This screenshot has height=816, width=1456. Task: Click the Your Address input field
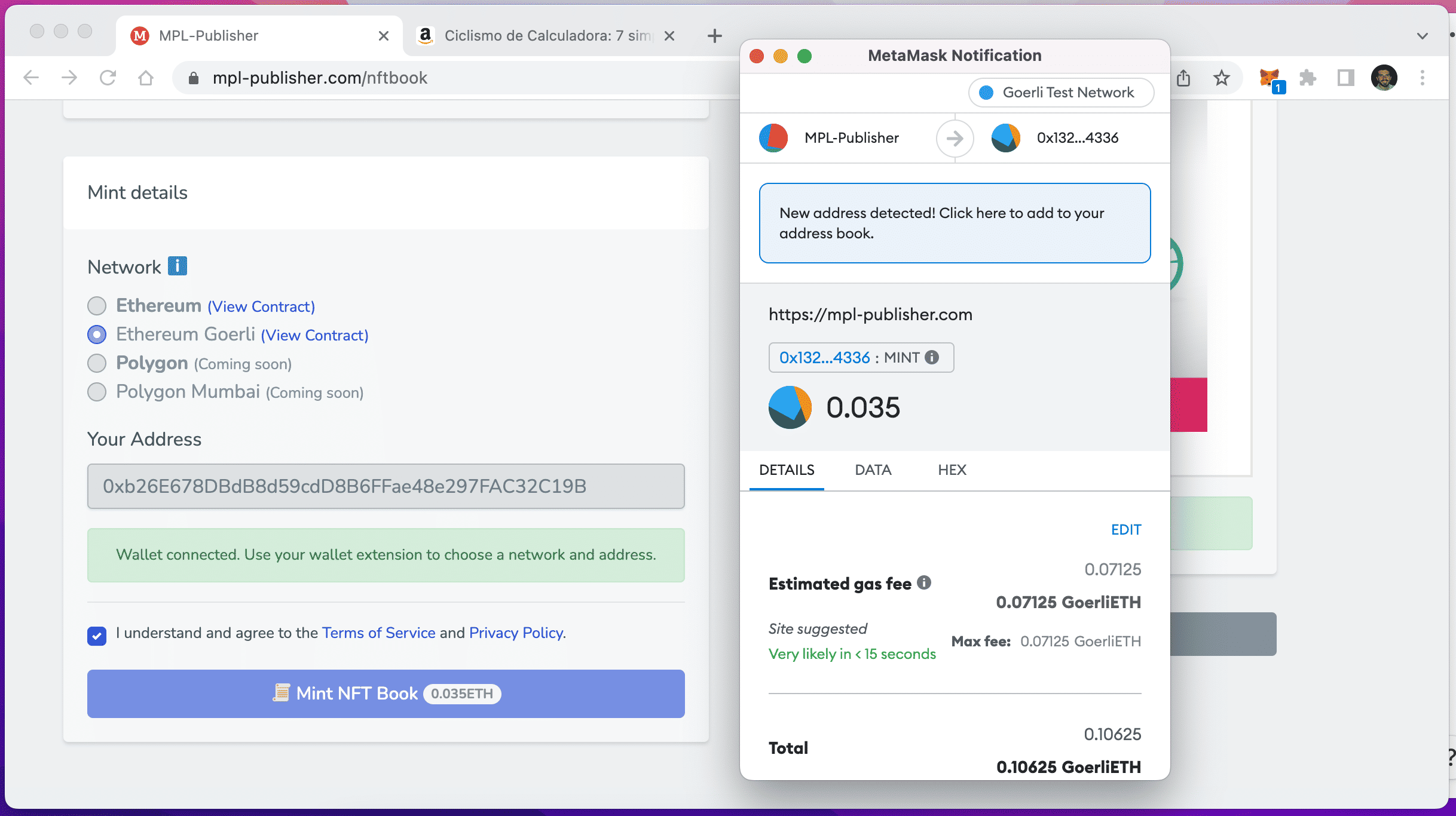point(386,486)
